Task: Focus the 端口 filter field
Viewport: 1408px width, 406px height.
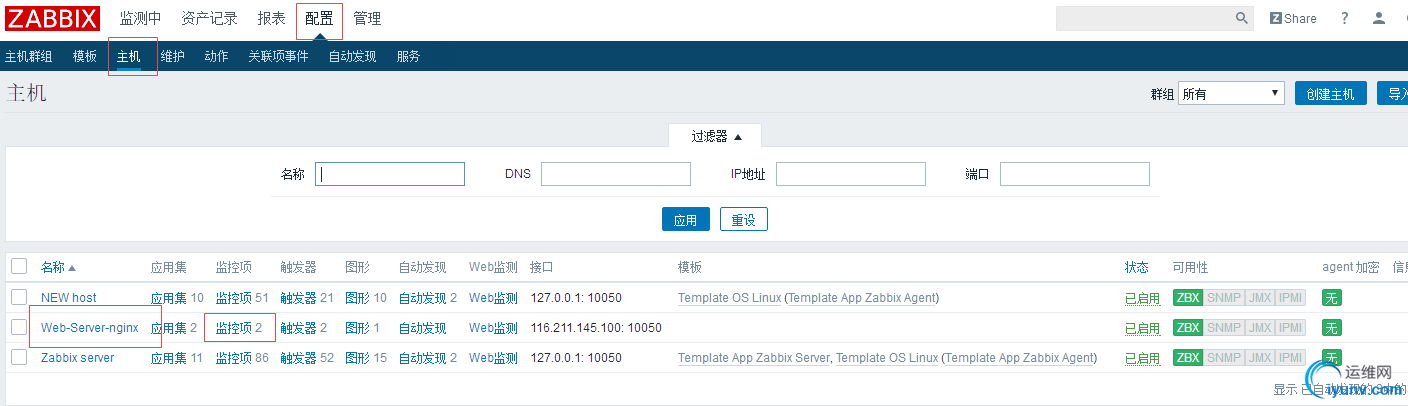Action: [1075, 174]
